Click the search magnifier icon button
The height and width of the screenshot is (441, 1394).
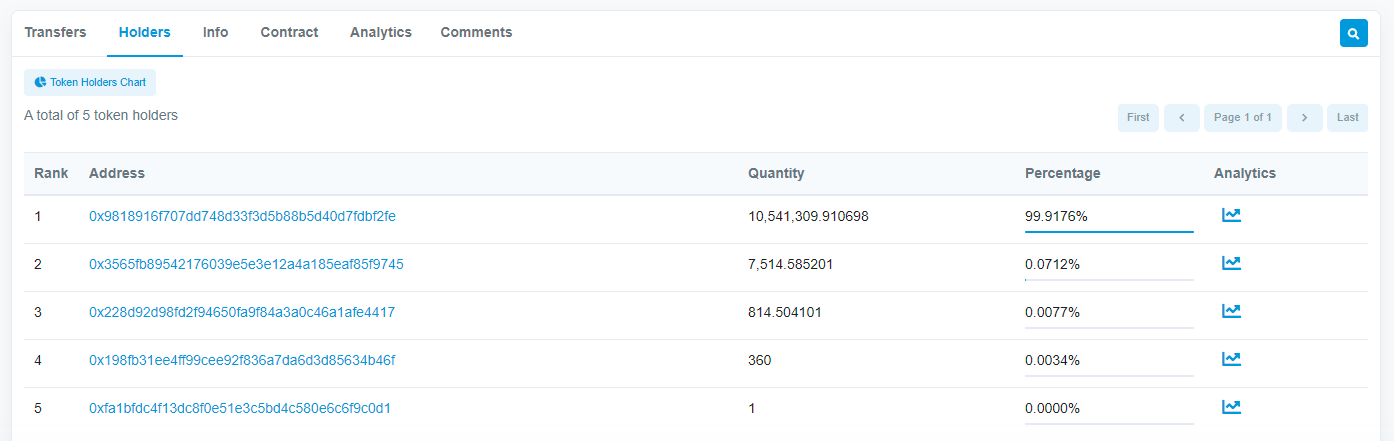pyautogui.click(x=1353, y=33)
